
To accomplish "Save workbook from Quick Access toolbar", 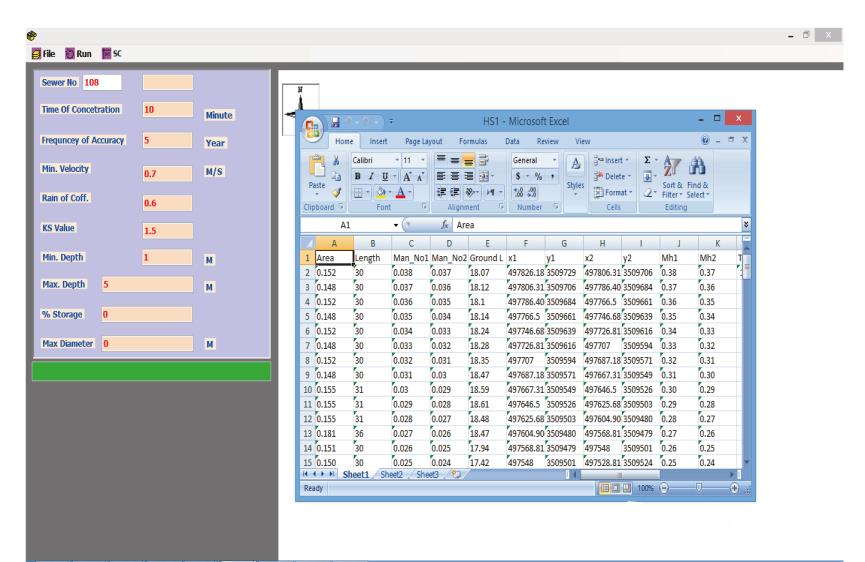I will [335, 122].
